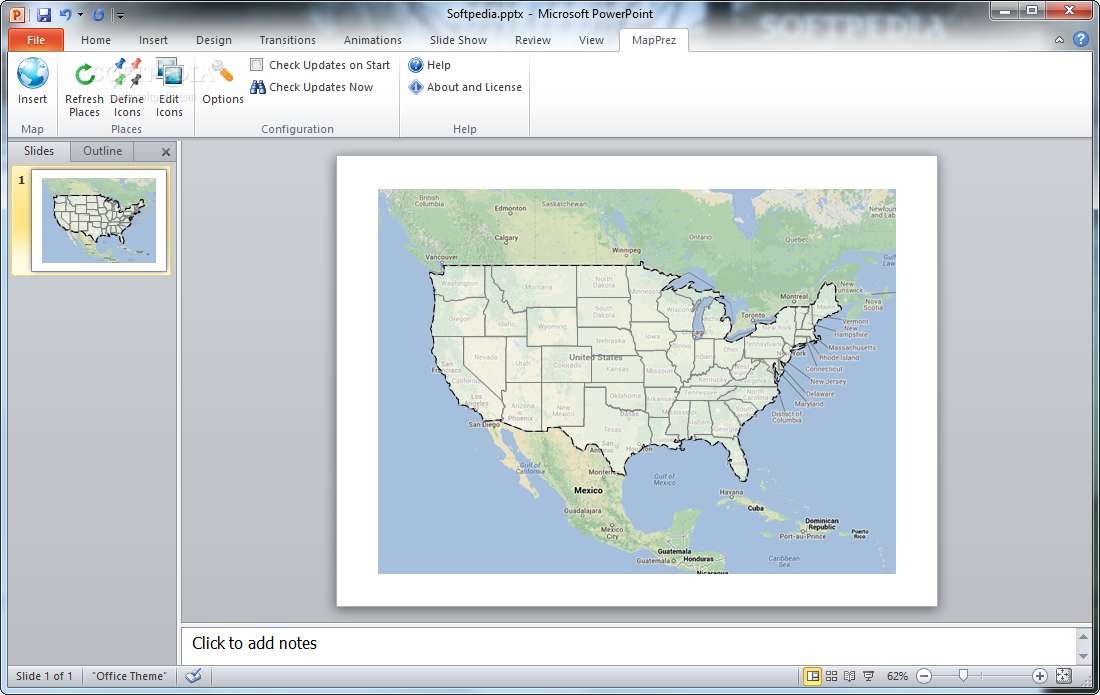Click the blue PowerPoint Help question mark
Image resolution: width=1100 pixels, height=695 pixels.
(x=1080, y=40)
